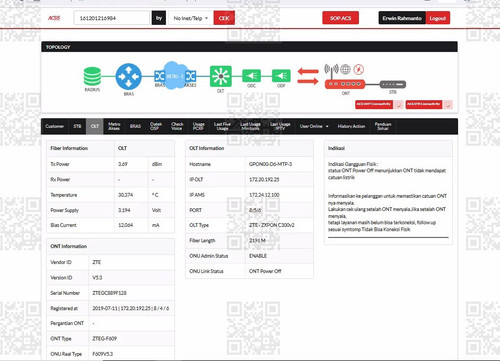The height and width of the screenshot is (361, 500).
Task: Select the ONU Admin Status ENABLE value
Action: (x=258, y=256)
